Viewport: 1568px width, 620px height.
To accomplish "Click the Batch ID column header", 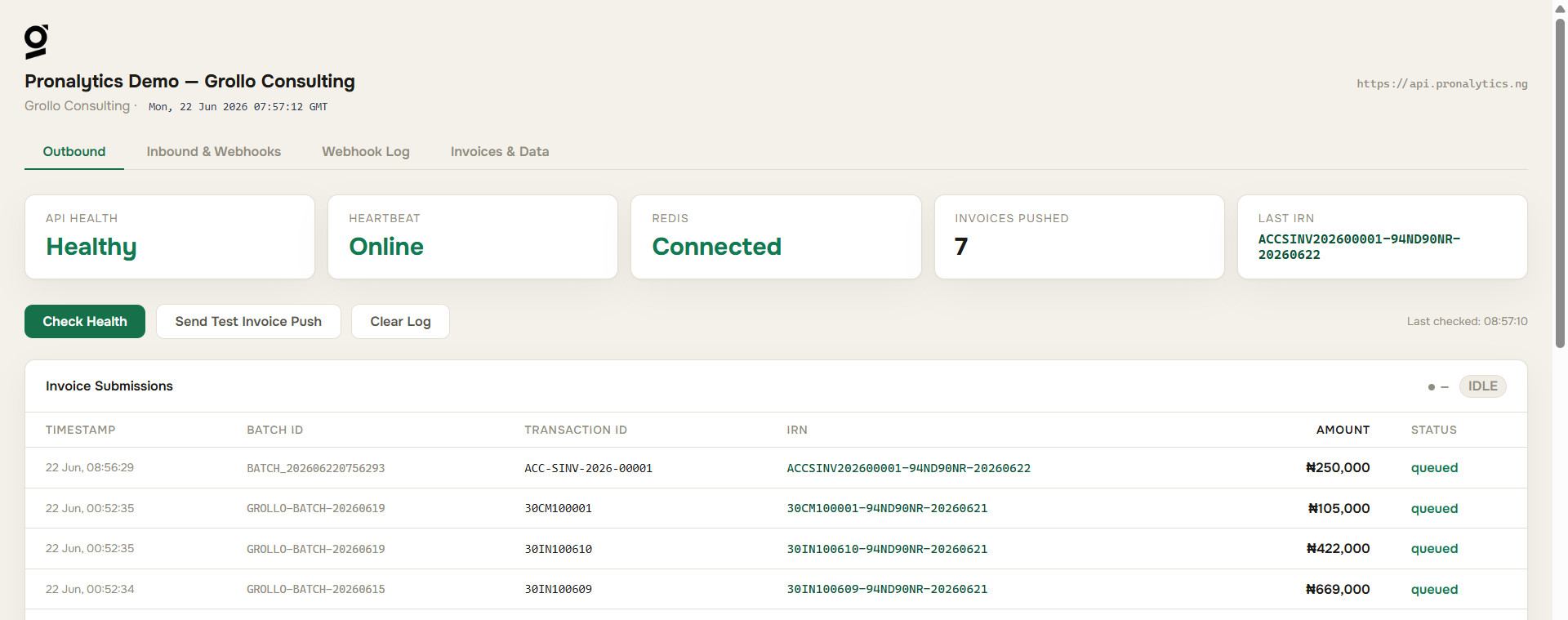I will (x=275, y=430).
